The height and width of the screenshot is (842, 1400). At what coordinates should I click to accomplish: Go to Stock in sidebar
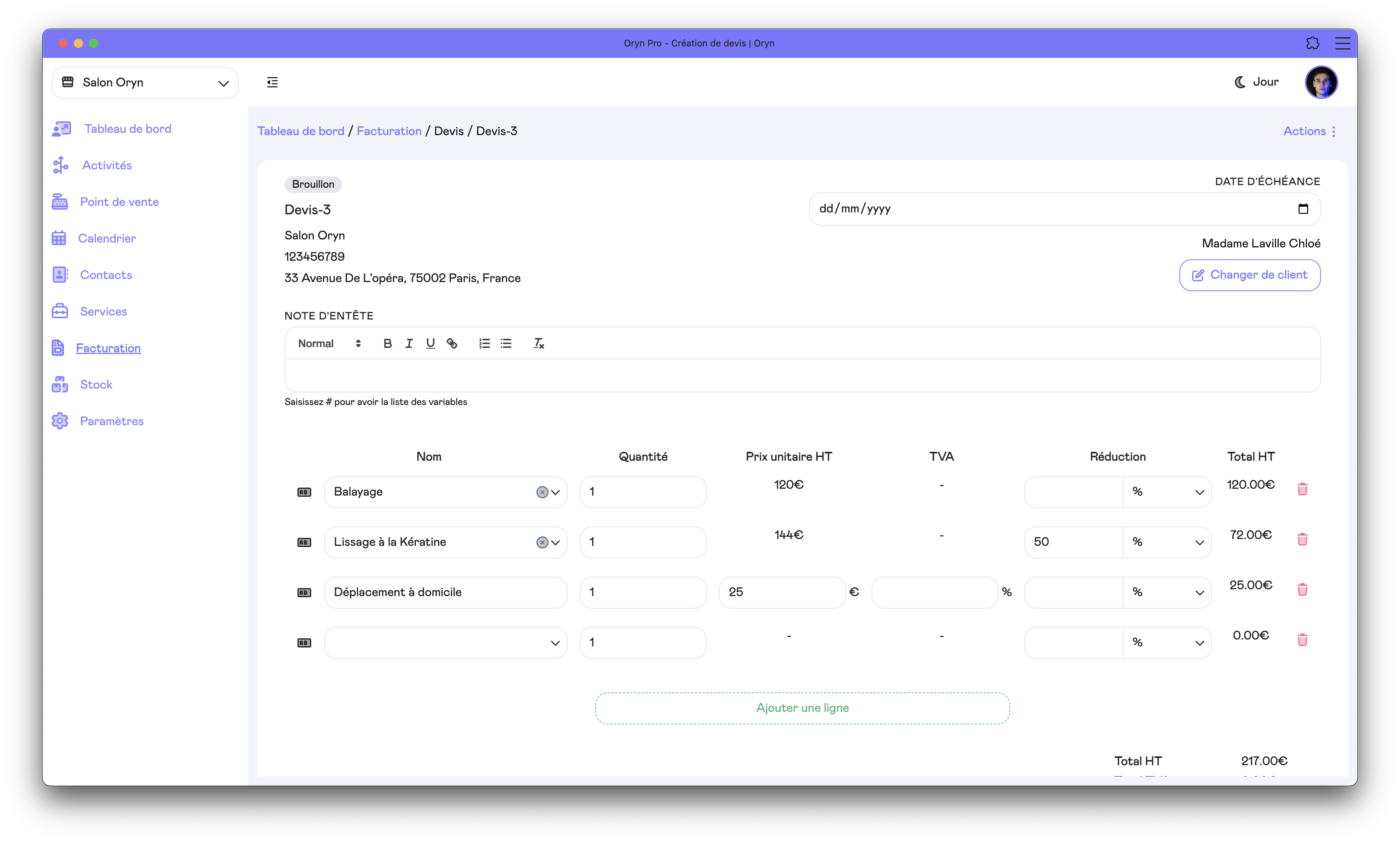click(96, 385)
